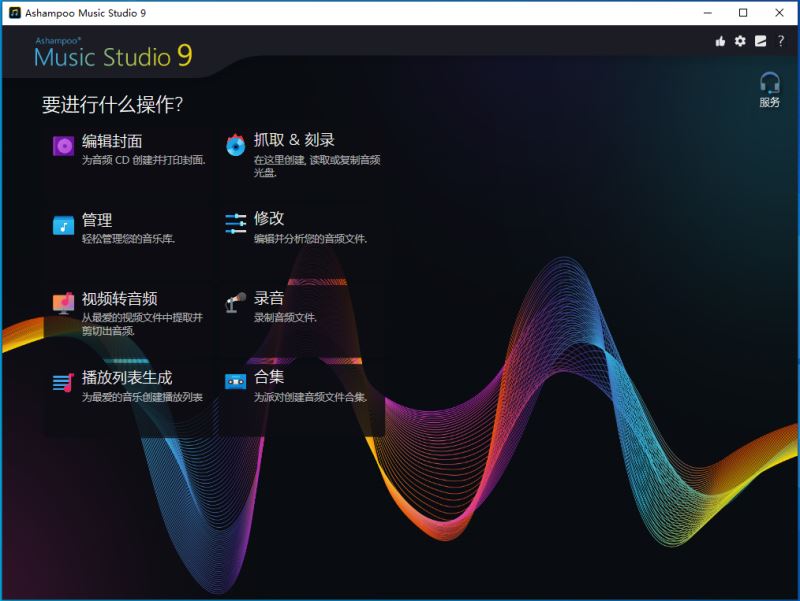Click the 抓取 & 刻录 burning disc icon
Screen dimensions: 800x601
pyautogui.click(x=235, y=145)
